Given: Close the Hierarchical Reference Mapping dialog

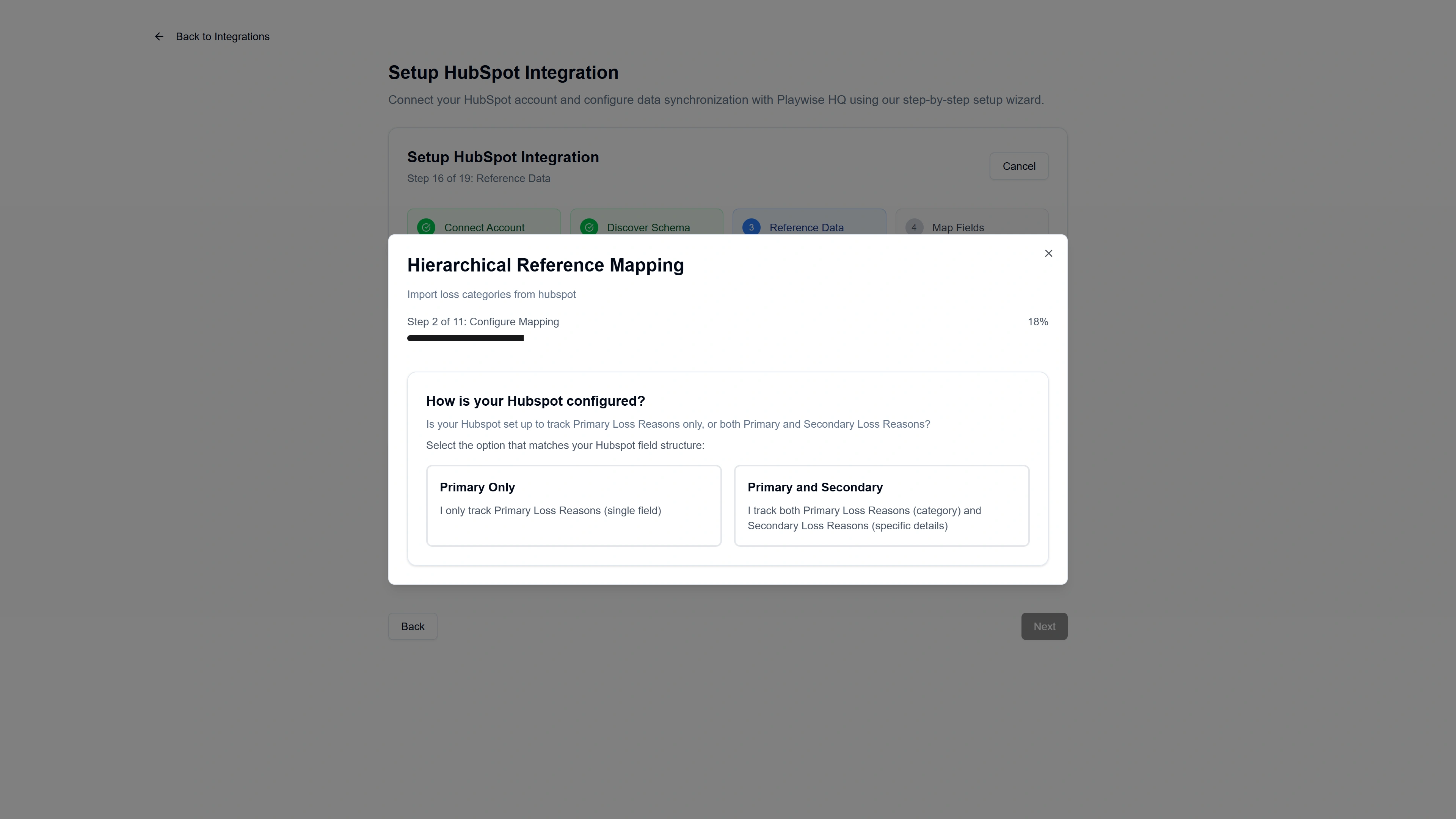Looking at the screenshot, I should 1048,253.
